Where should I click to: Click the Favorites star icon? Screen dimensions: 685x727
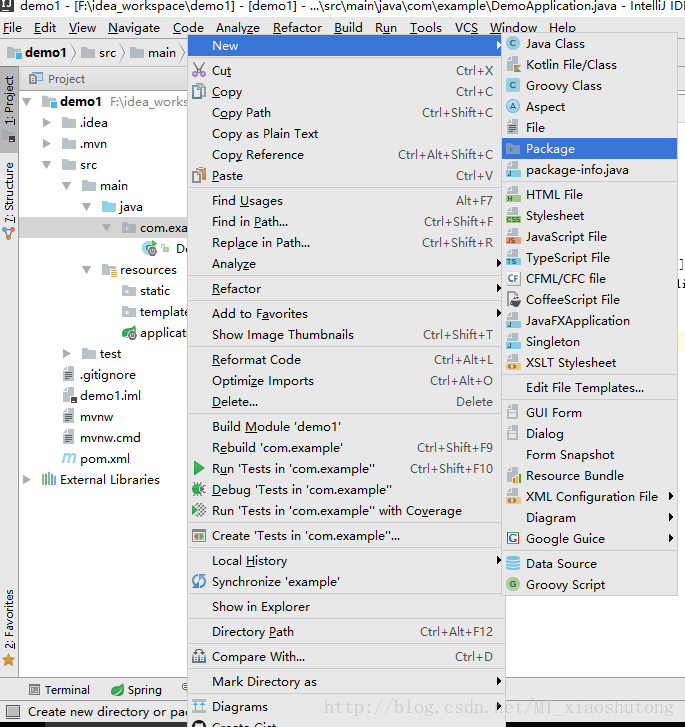point(9,660)
